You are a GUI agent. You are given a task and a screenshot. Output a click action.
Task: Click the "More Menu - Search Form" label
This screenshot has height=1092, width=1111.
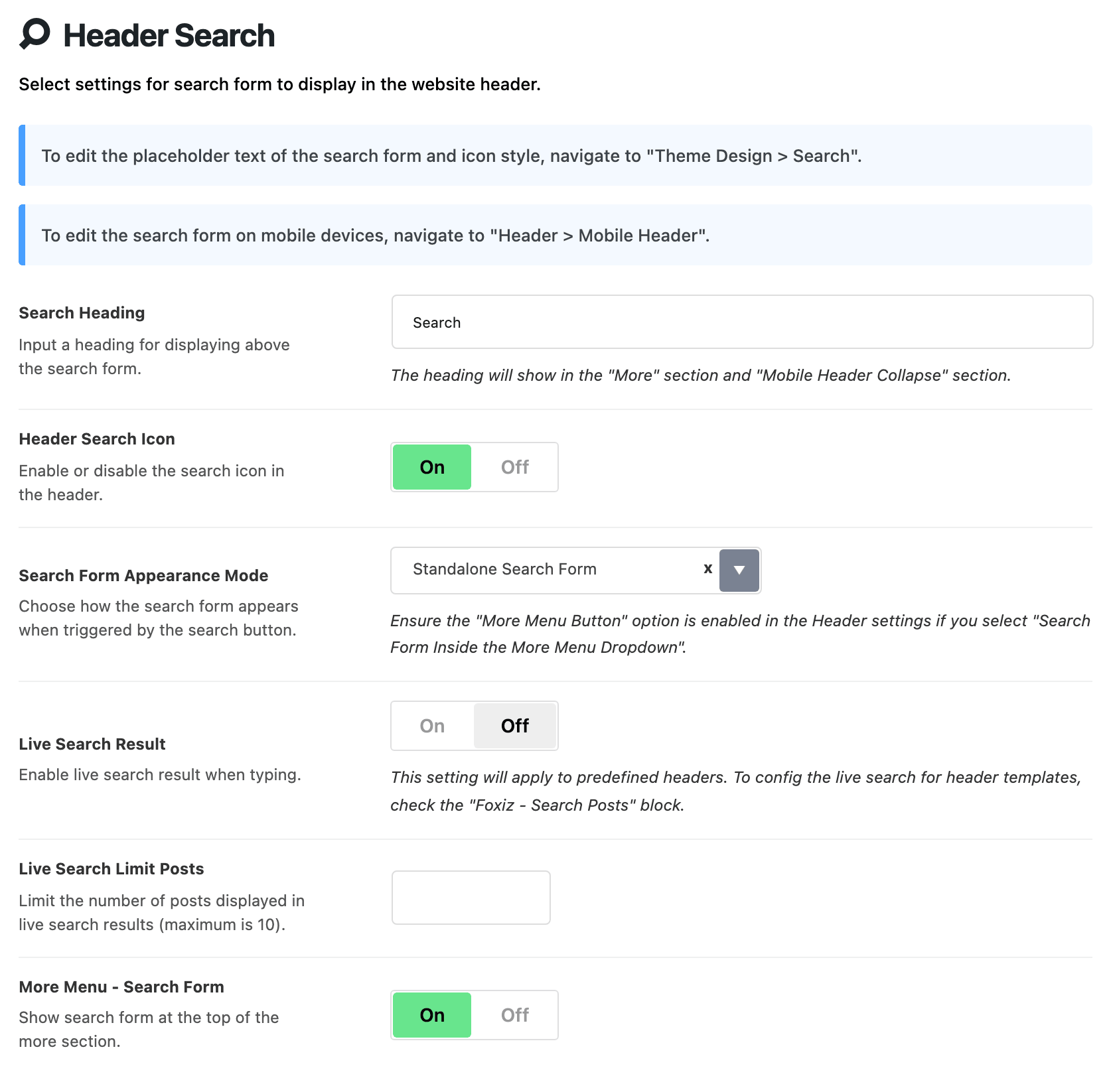pyautogui.click(x=121, y=987)
